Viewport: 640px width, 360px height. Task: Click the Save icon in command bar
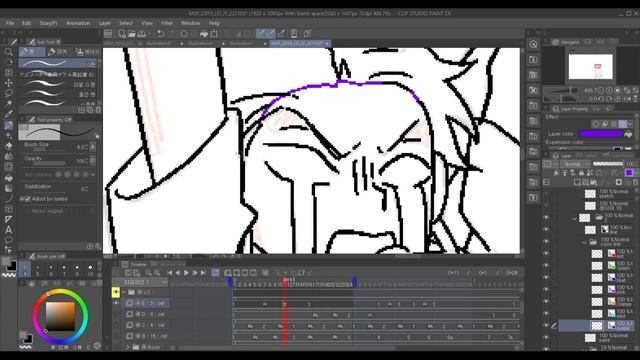pyautogui.click(x=141, y=33)
